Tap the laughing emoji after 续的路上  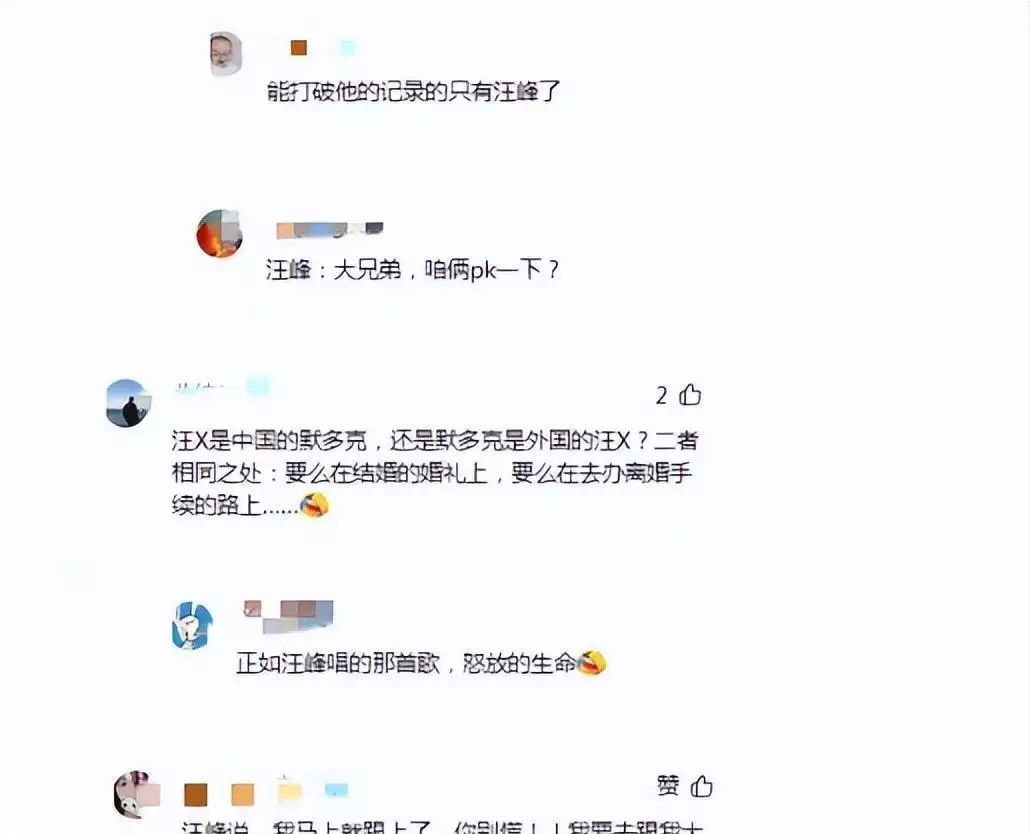click(314, 505)
